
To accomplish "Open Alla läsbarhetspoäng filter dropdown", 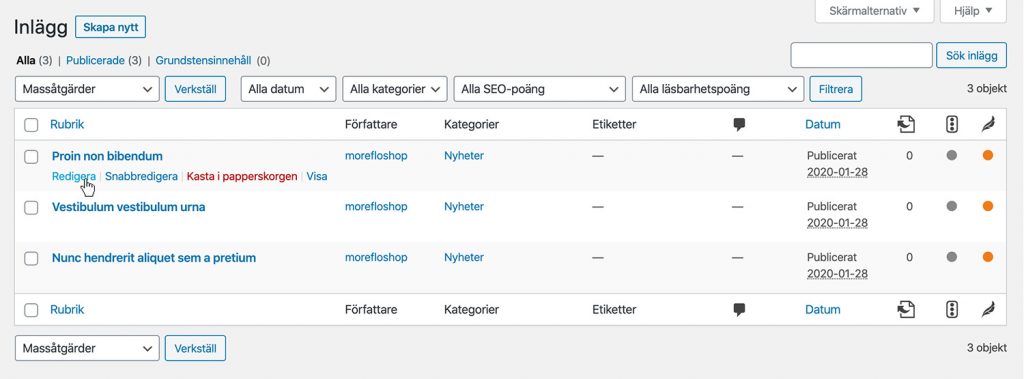I will coord(718,89).
